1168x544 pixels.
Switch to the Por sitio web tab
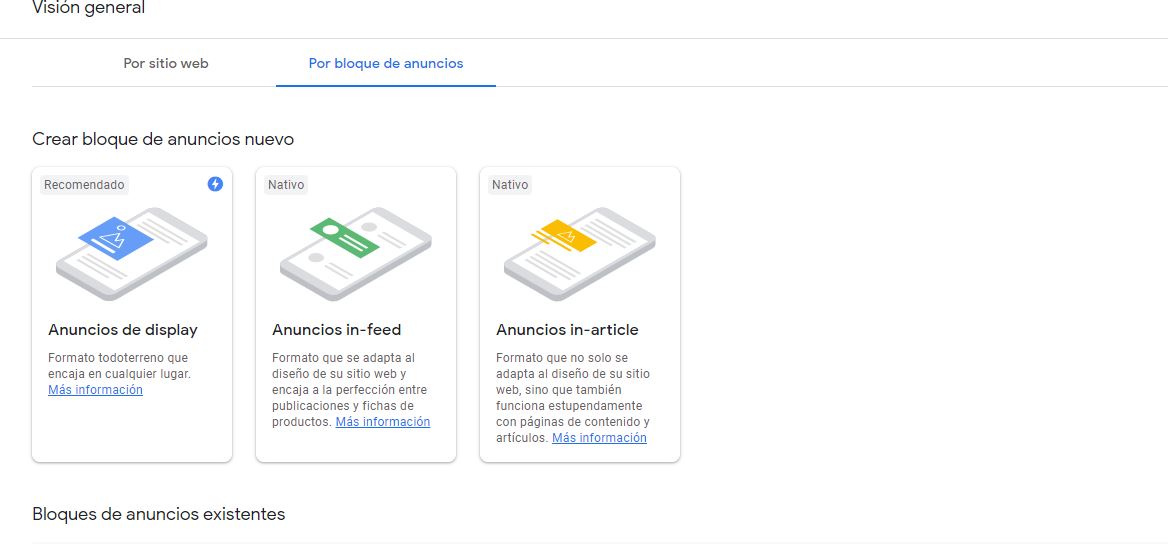tap(165, 63)
